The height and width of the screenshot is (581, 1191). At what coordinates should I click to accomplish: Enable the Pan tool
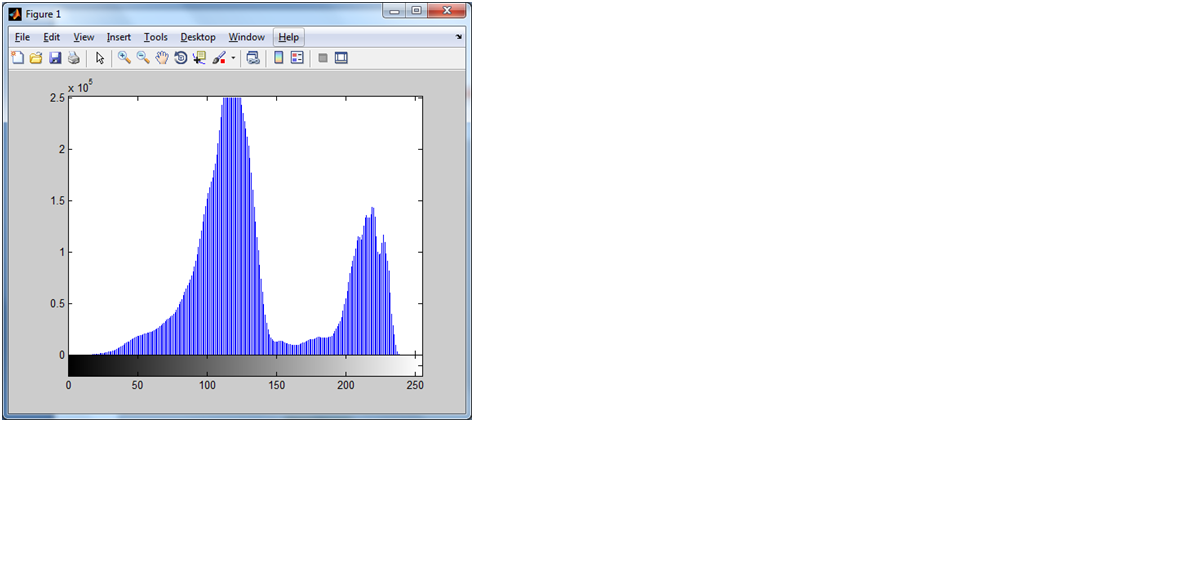point(161,57)
